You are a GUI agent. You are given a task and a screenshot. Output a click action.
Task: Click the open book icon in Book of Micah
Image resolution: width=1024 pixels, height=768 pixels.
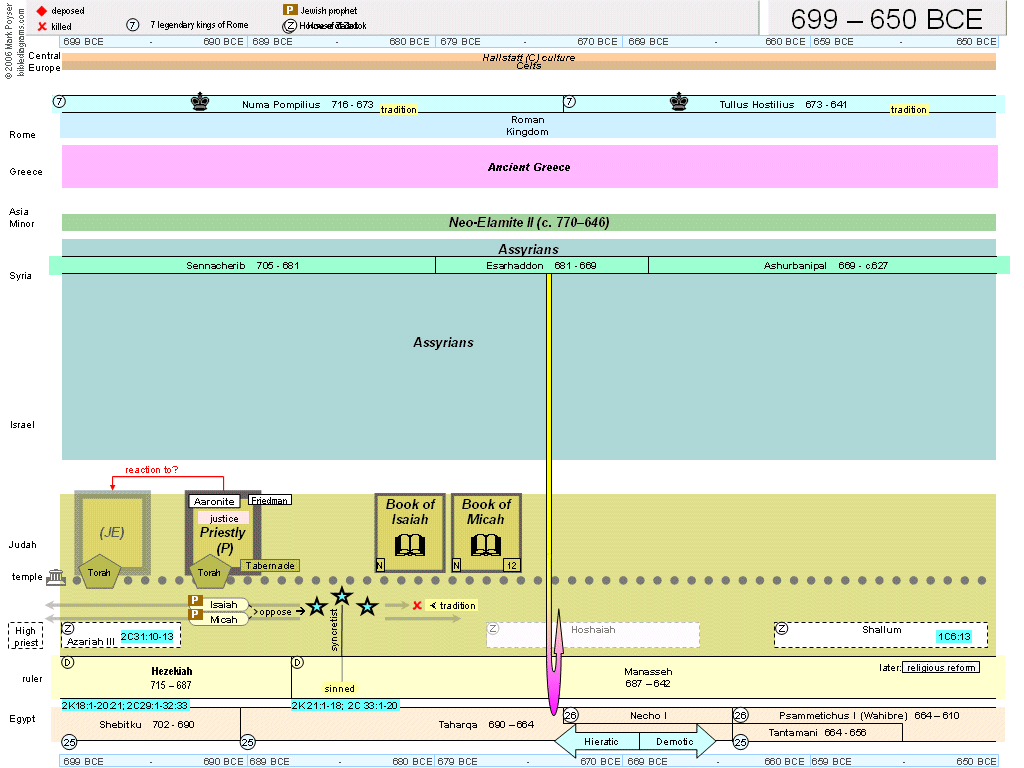[486, 545]
